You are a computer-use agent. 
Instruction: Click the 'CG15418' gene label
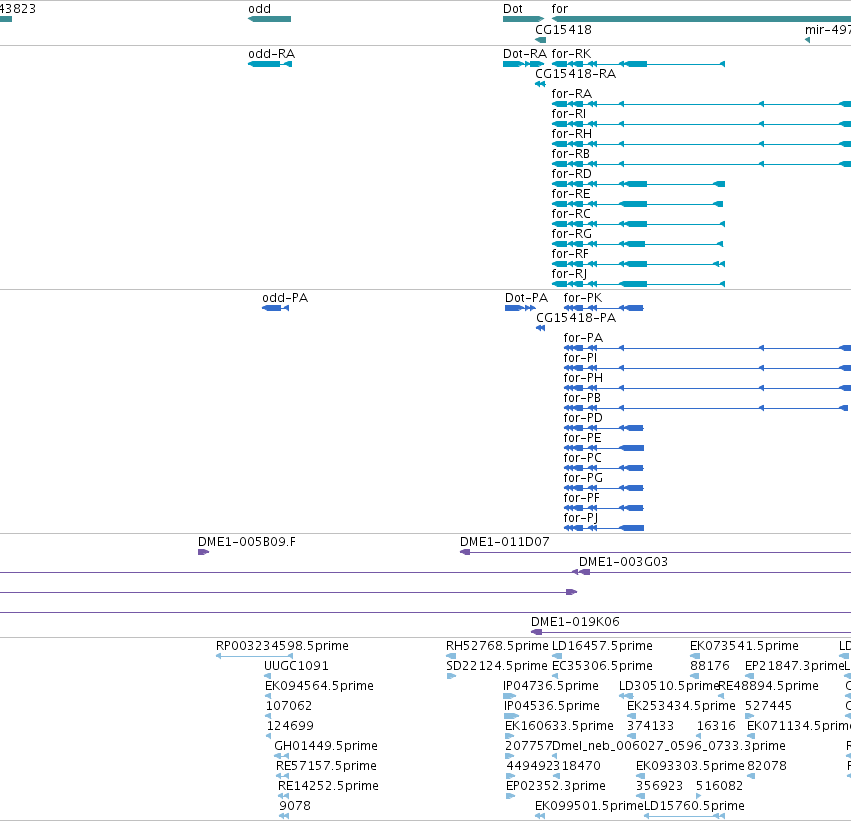tap(563, 30)
